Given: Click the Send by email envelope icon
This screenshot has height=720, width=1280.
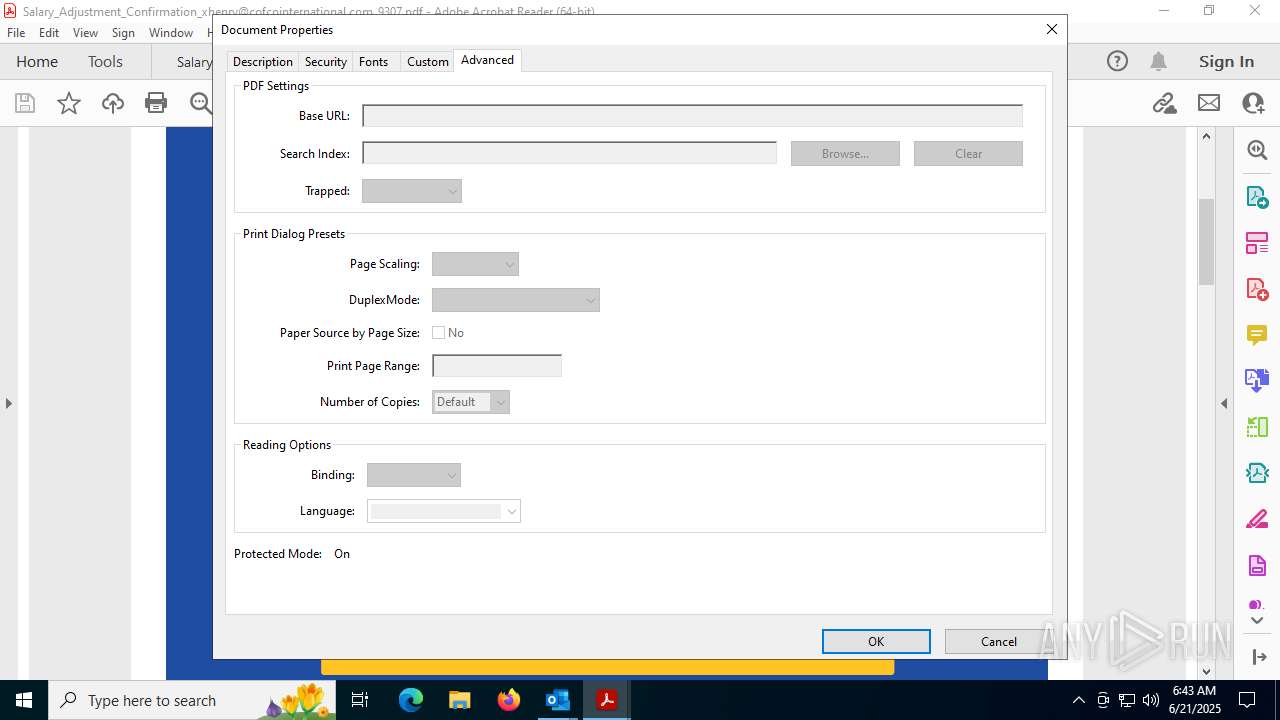Looking at the screenshot, I should 1209,103.
